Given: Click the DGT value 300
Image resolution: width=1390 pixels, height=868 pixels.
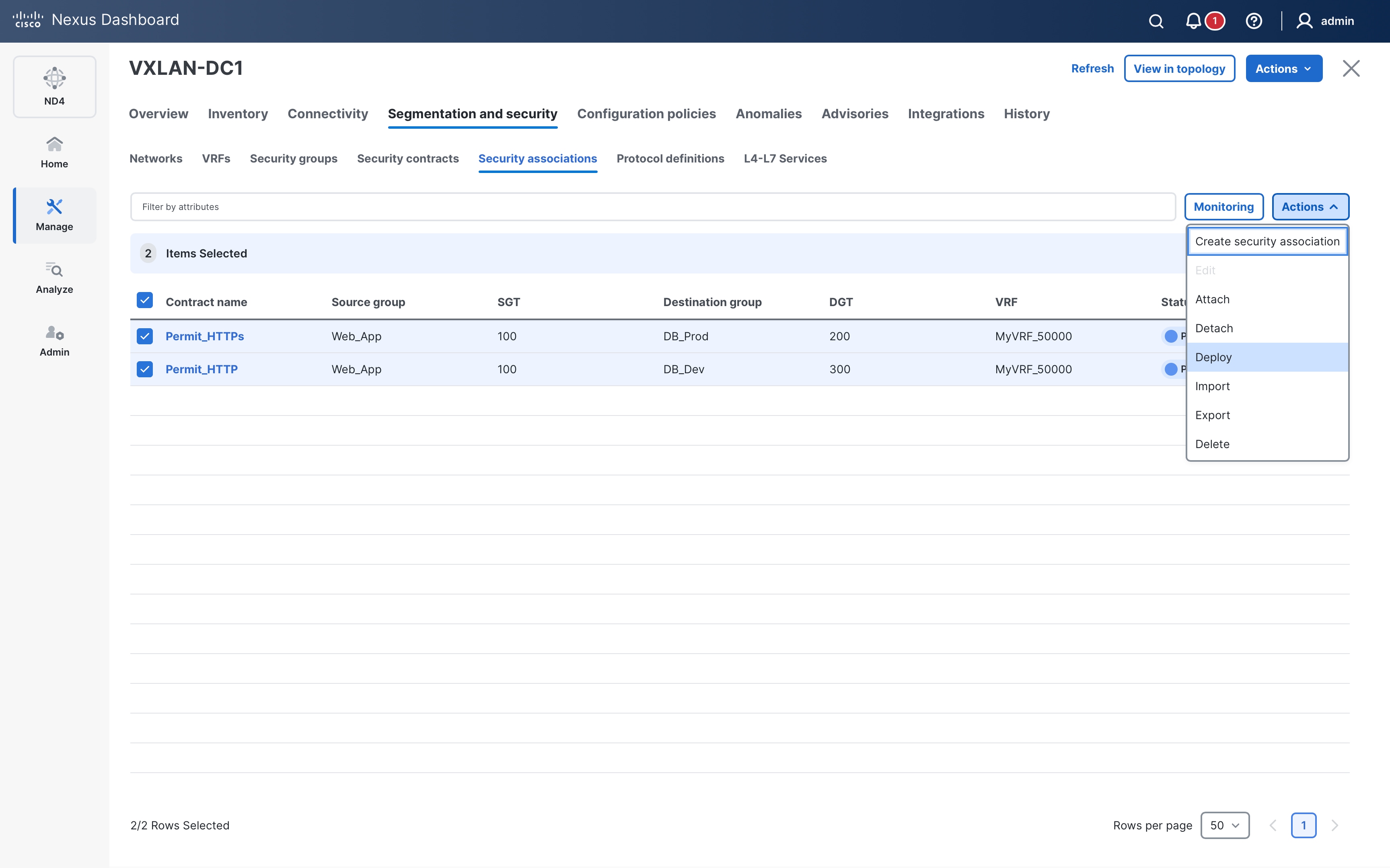Looking at the screenshot, I should pyautogui.click(x=839, y=369).
